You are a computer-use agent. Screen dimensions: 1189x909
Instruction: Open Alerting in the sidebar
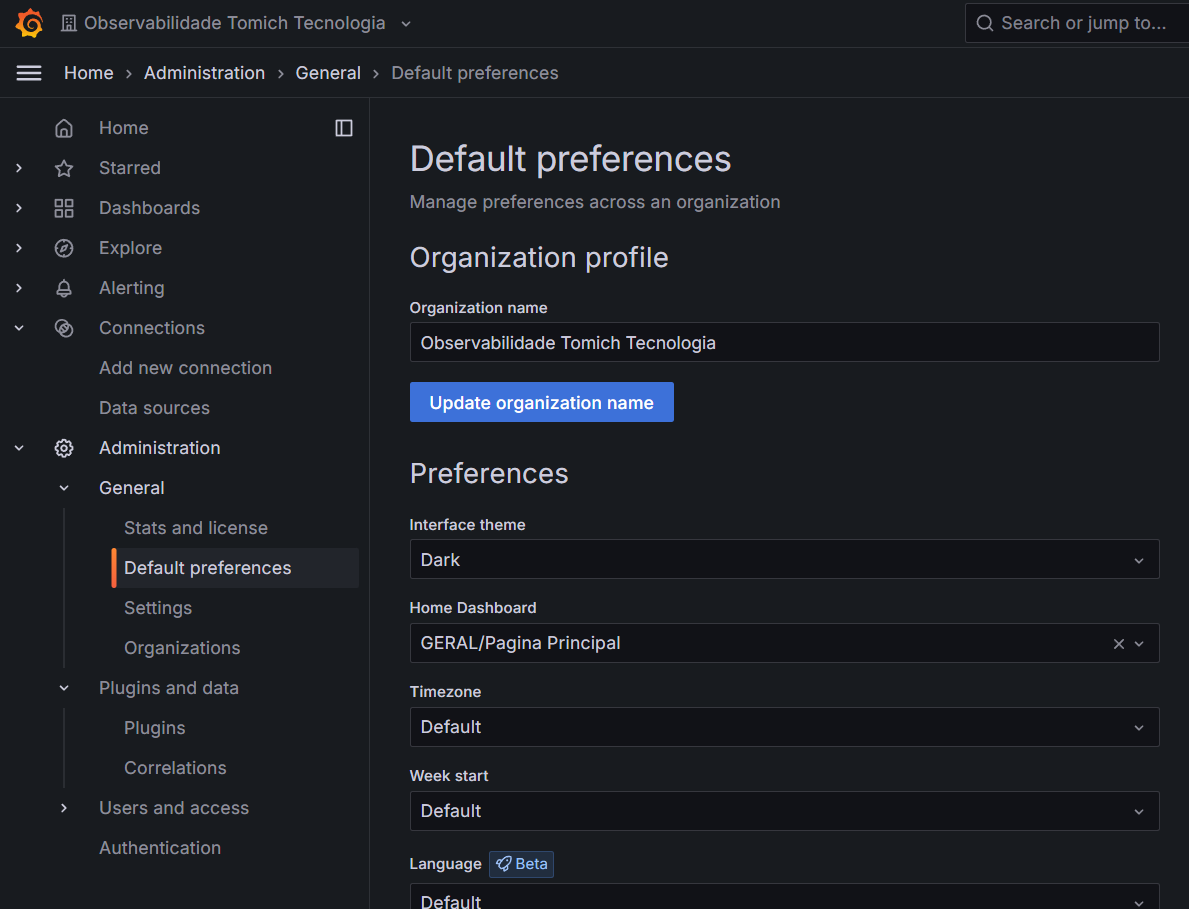coord(132,288)
